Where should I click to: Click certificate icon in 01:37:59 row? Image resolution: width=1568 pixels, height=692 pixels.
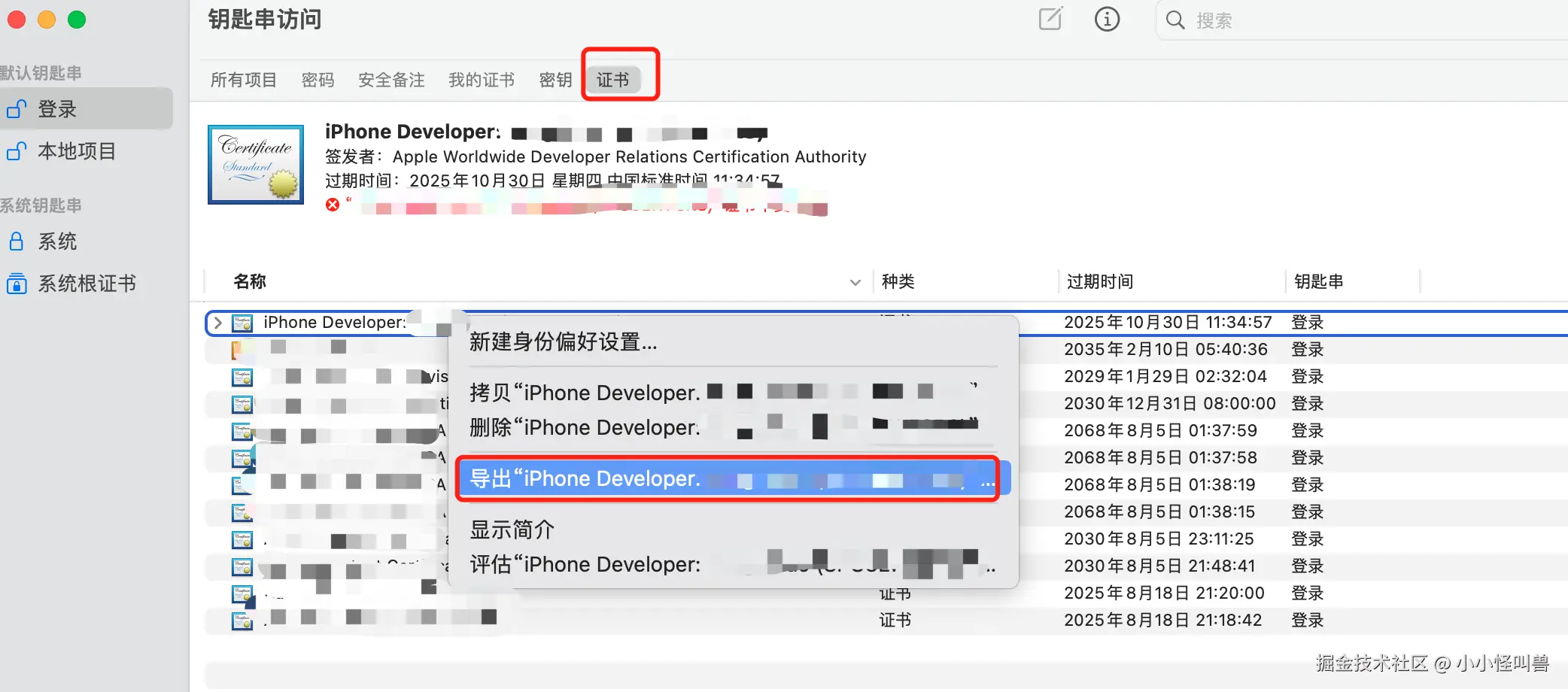(x=242, y=432)
